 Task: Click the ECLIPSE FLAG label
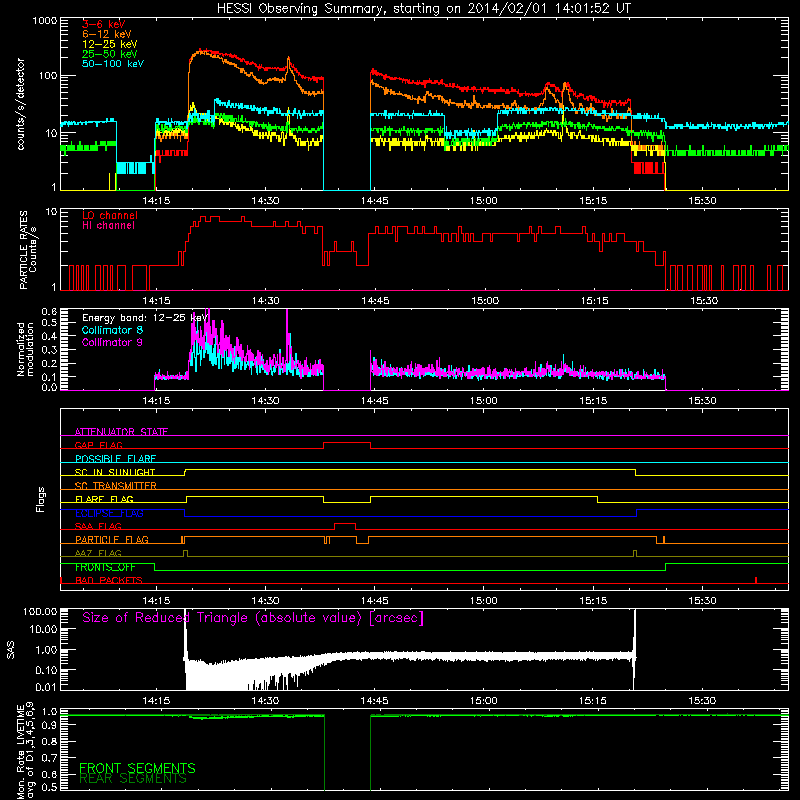tap(109, 513)
